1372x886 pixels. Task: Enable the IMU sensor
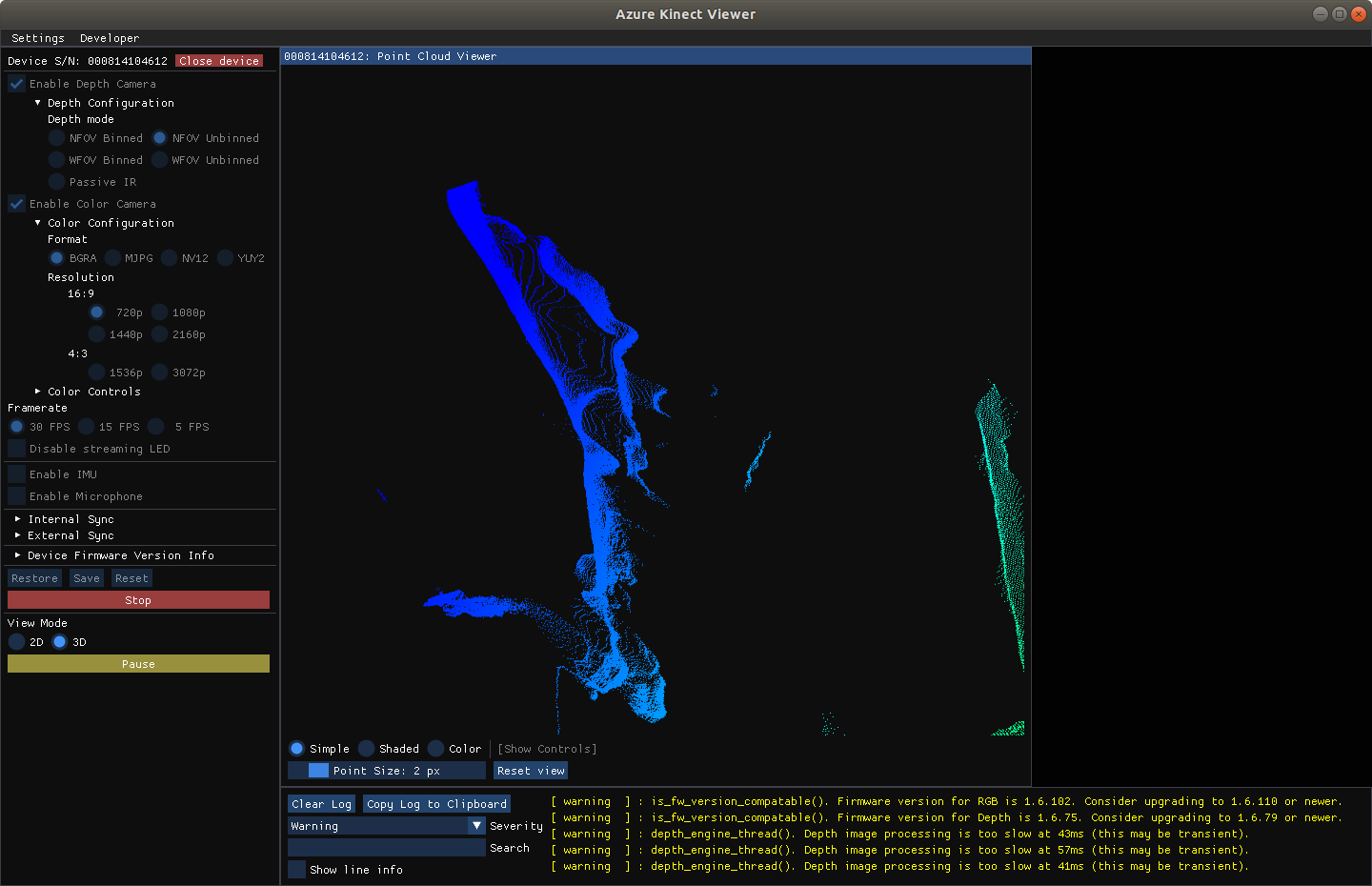coord(15,473)
